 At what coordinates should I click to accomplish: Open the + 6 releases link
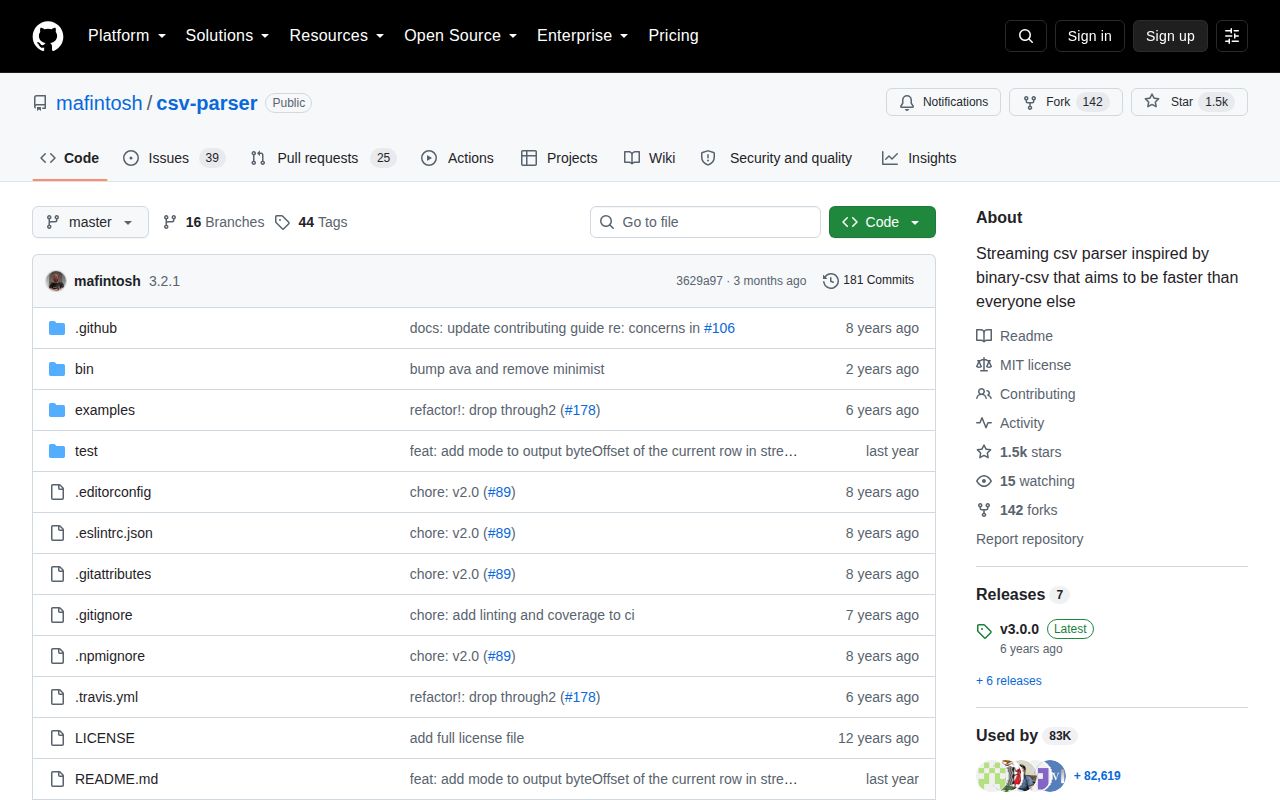coord(1009,681)
